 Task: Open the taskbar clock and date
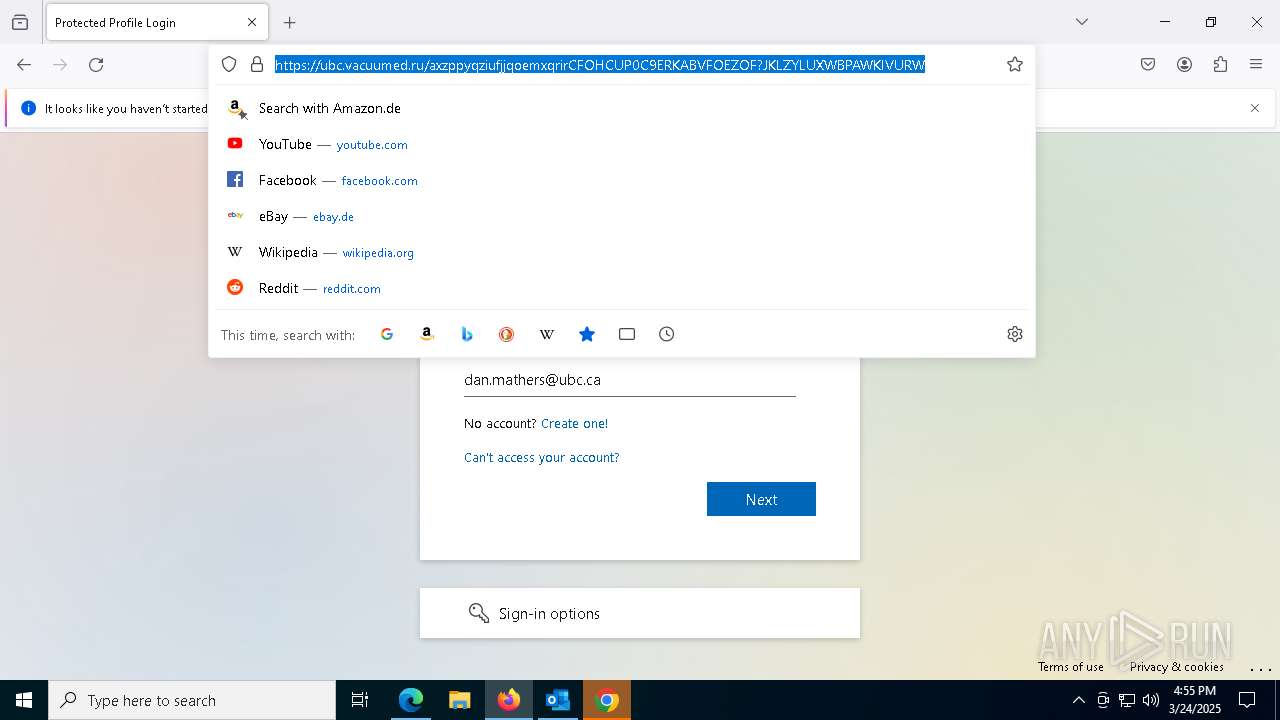tap(1195, 700)
